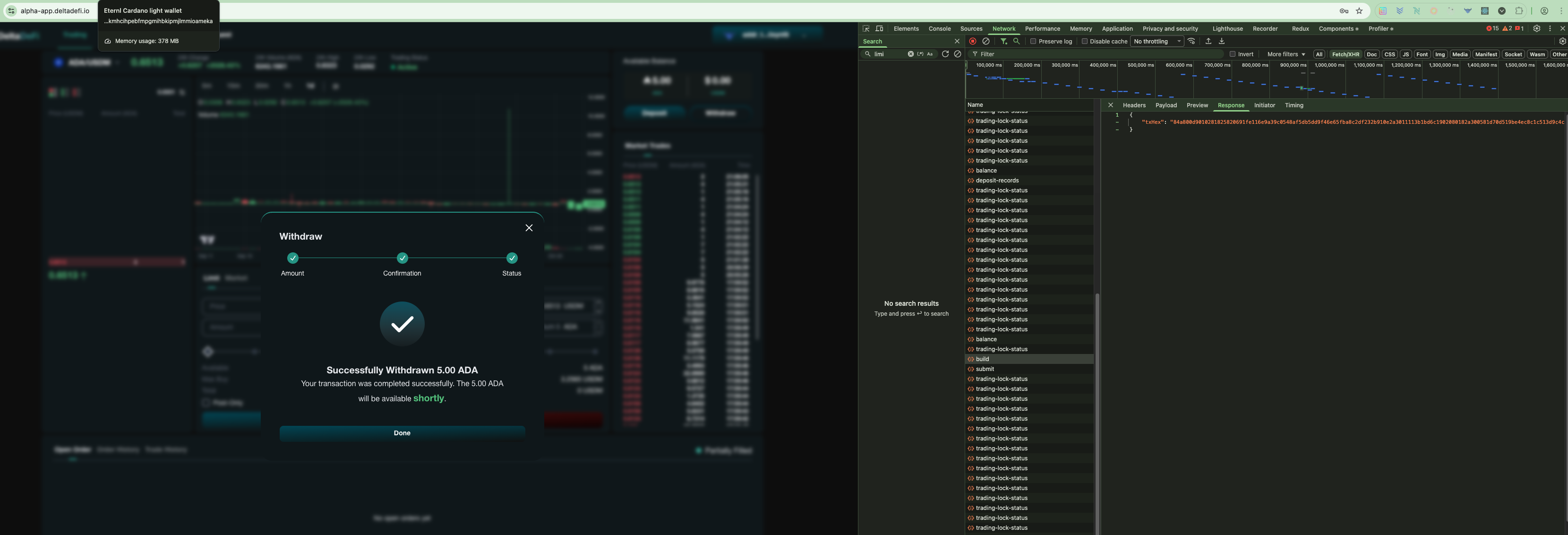Viewport: 1568px width, 535px height.
Task: Select the submit request in list
Action: [x=985, y=369]
